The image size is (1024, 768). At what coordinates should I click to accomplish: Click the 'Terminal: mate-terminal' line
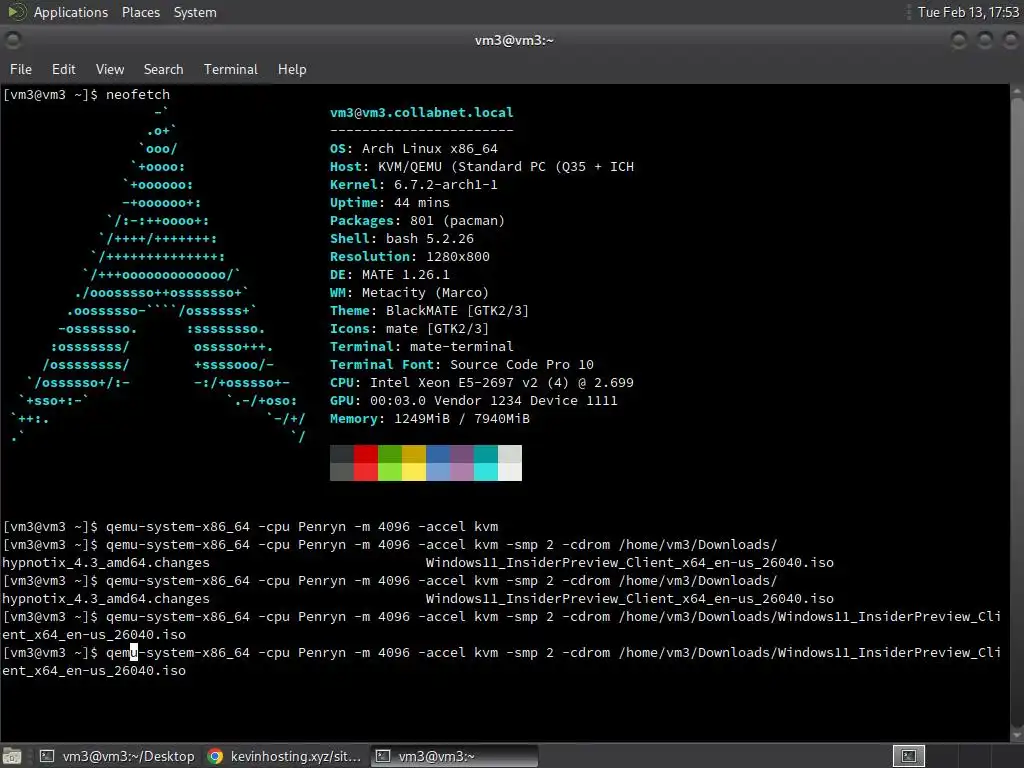pos(421,347)
